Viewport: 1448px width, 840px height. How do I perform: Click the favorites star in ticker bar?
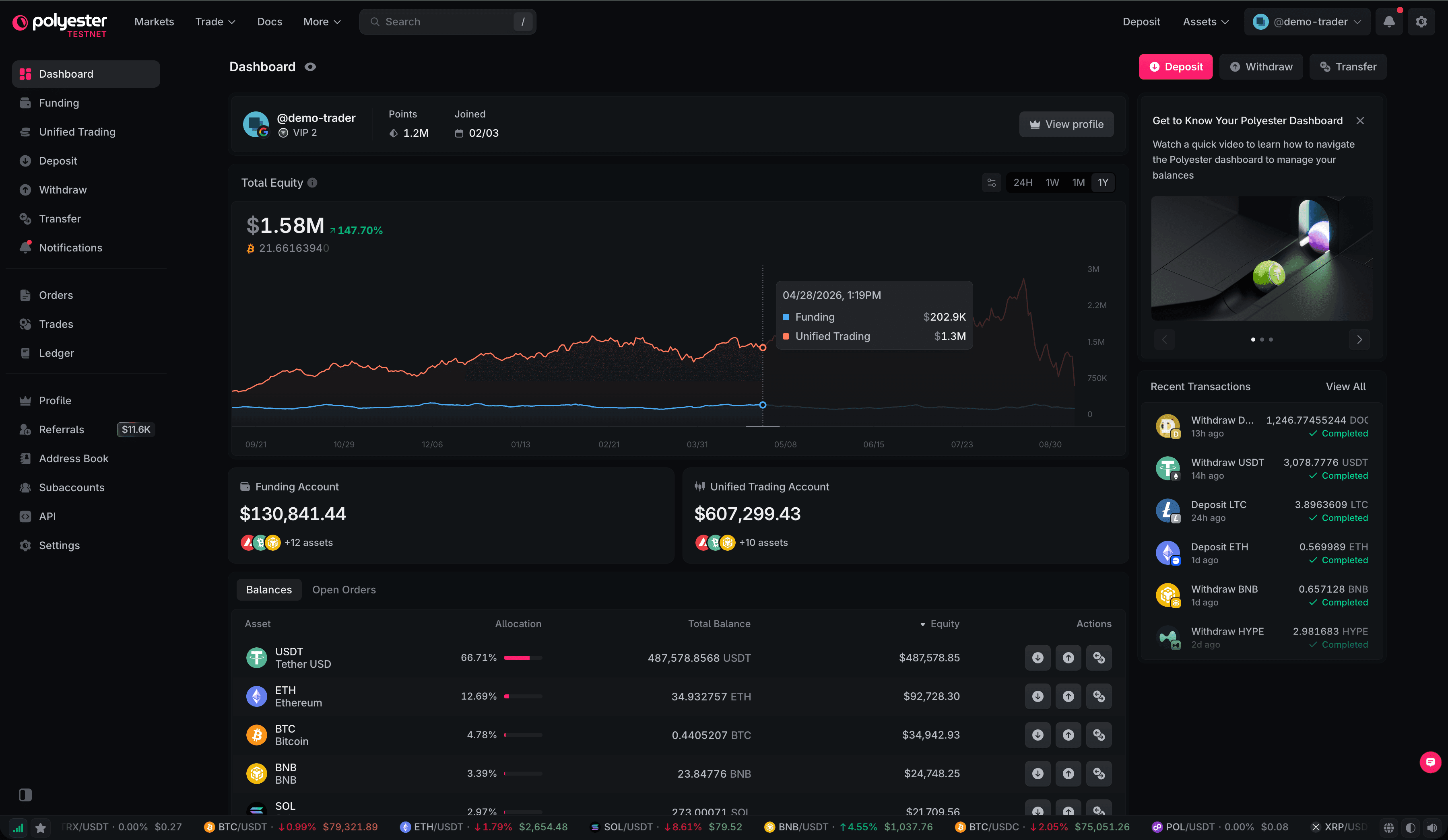tap(41, 828)
